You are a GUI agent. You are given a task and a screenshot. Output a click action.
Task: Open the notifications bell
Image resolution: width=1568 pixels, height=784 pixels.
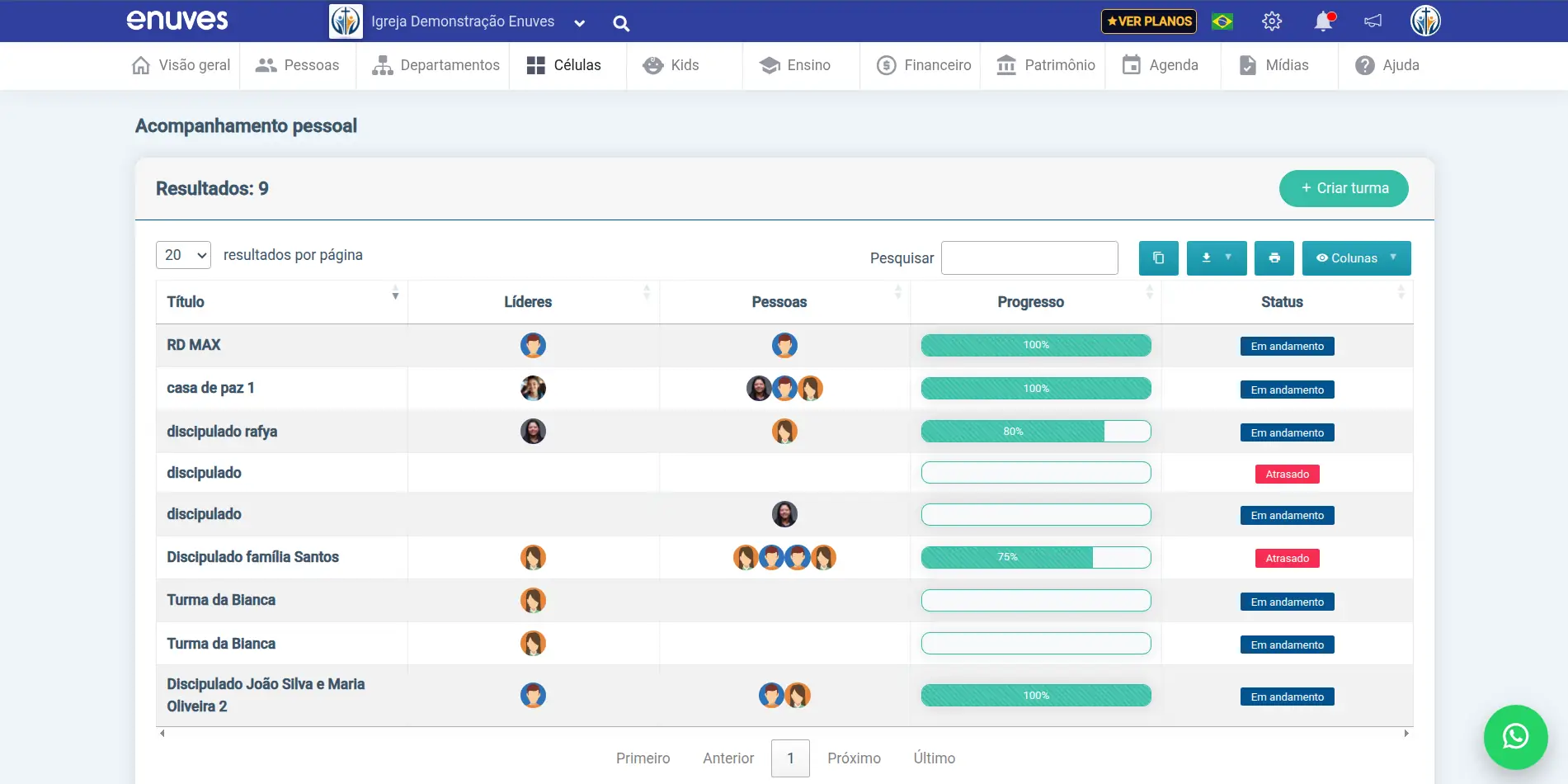tap(1324, 21)
